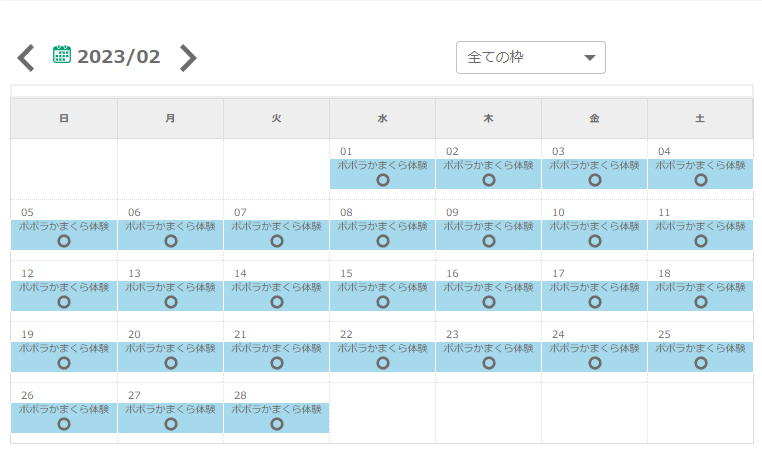Click the availability circle on February 25
762x464 pixels.
(700, 363)
